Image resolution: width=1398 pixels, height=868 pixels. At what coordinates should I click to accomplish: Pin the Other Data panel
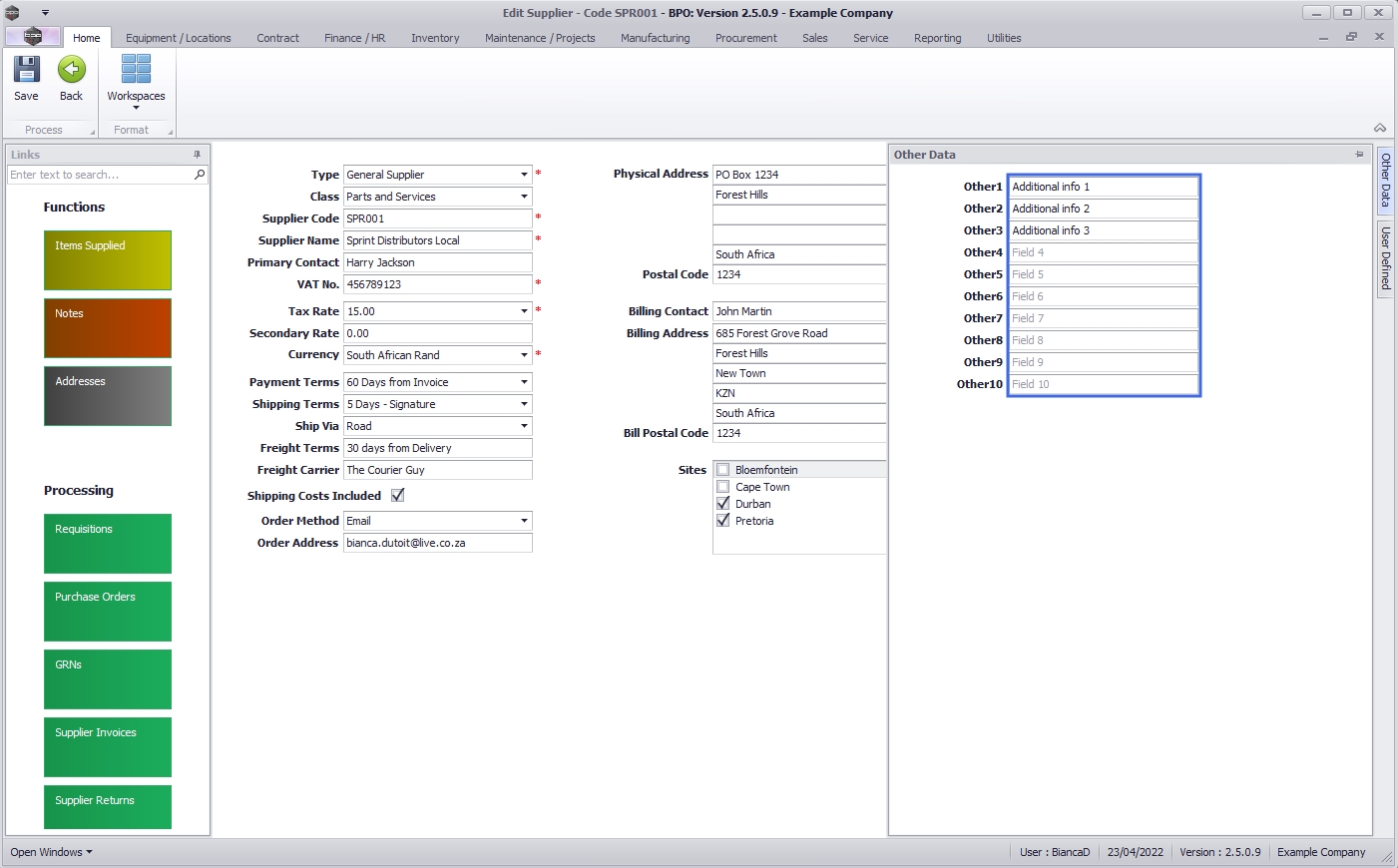coord(1359,155)
